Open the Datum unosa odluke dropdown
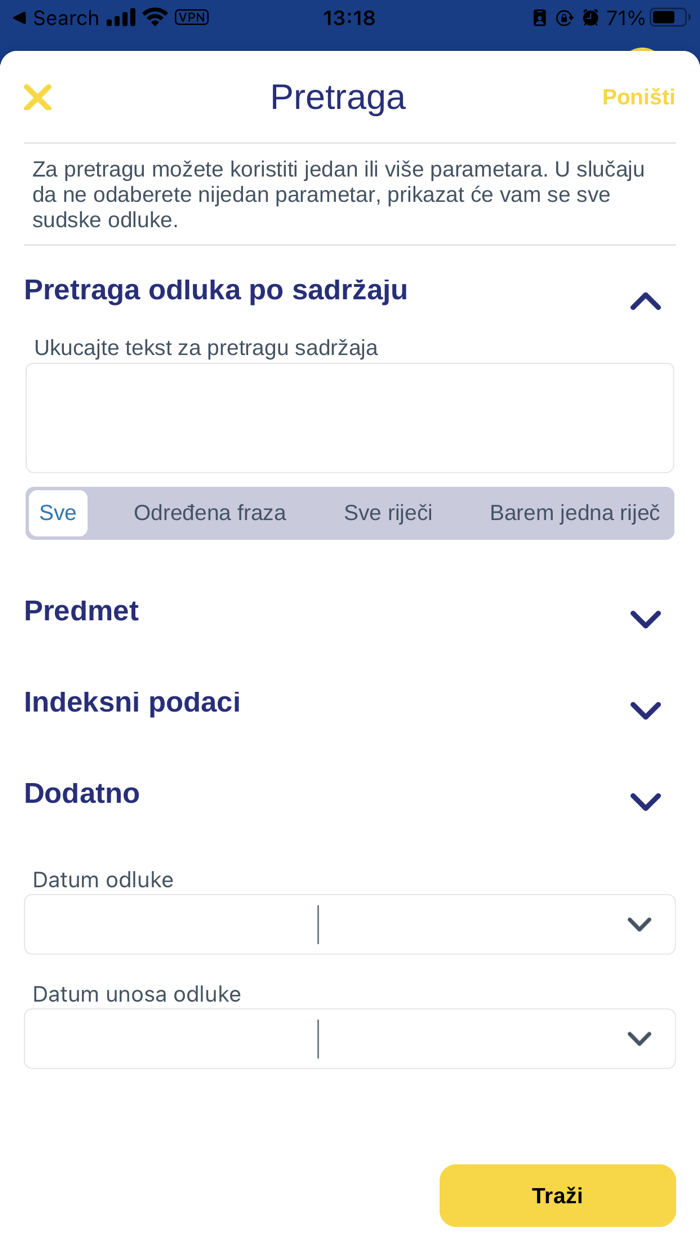This screenshot has width=700, height=1244. click(639, 1038)
